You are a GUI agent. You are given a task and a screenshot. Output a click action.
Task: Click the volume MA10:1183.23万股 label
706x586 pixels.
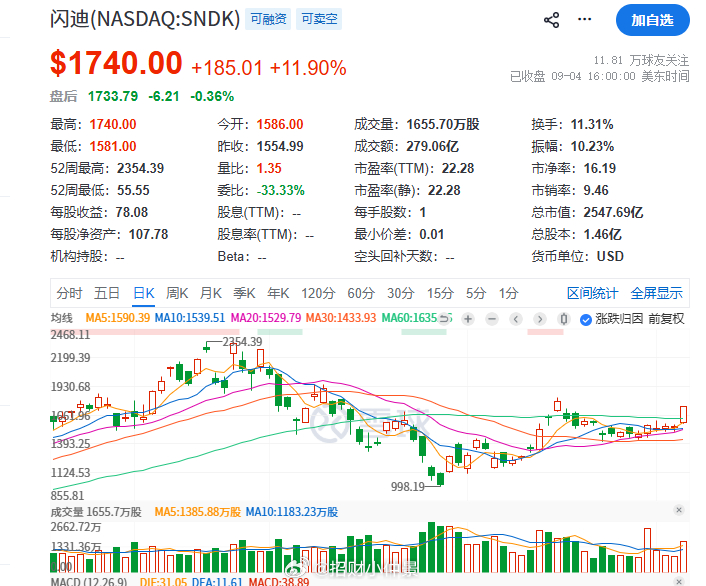click(292, 512)
